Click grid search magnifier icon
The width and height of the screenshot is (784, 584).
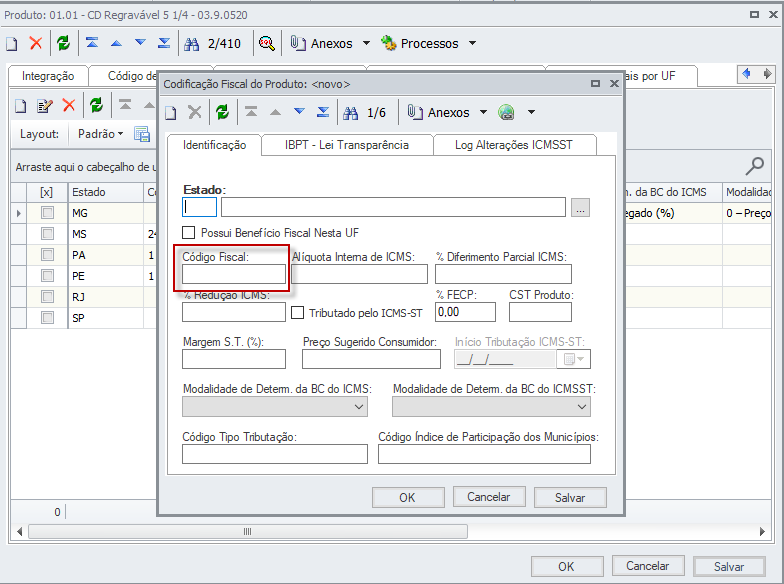[754, 166]
